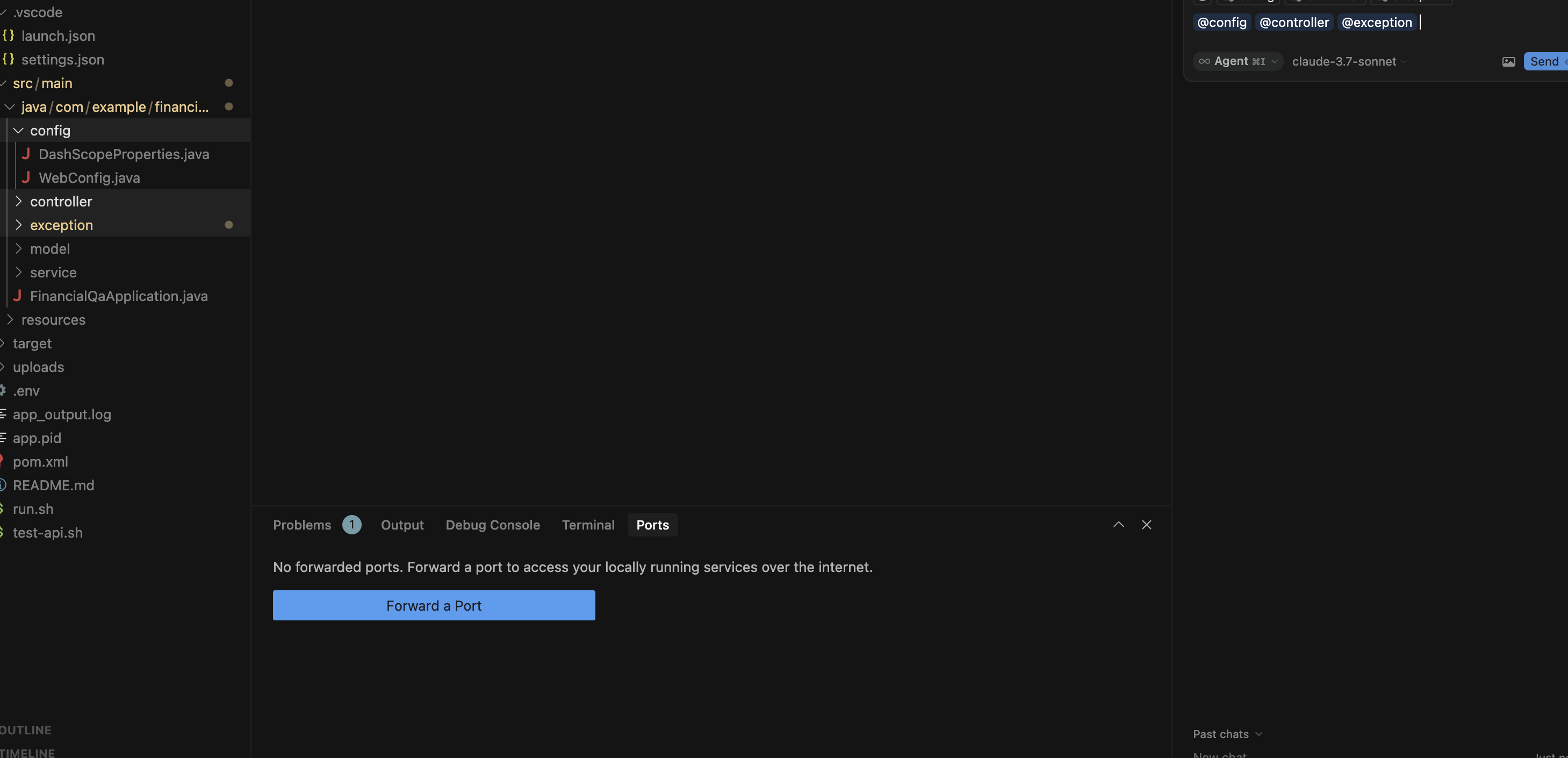Image resolution: width=1568 pixels, height=758 pixels.
Task: Expand the Past chats list
Action: point(1227,734)
